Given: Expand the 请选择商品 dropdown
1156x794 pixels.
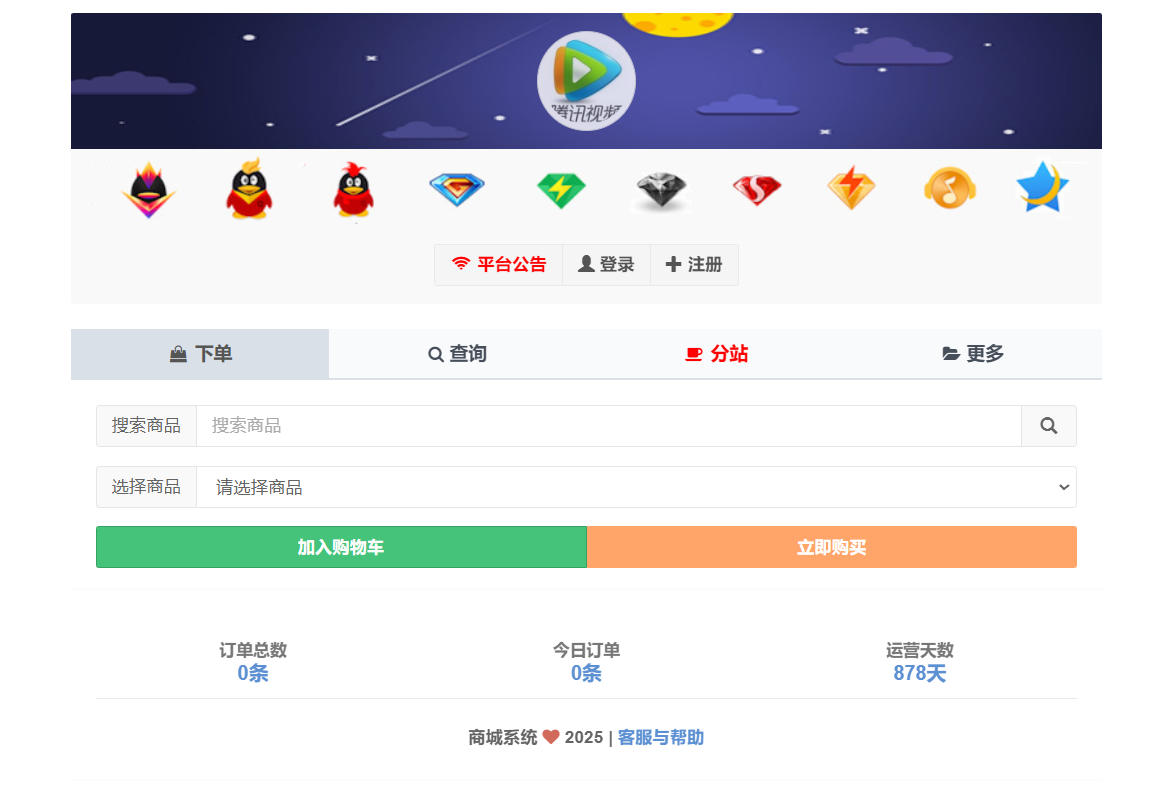Looking at the screenshot, I should pos(636,487).
